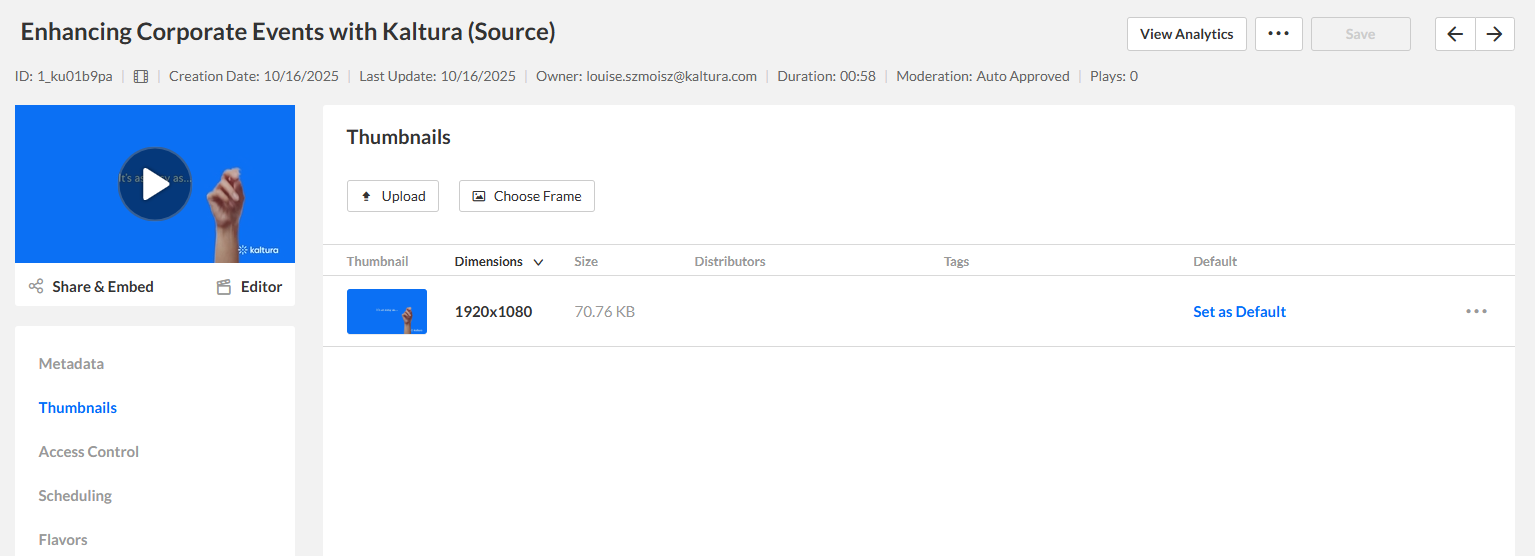Click Moderation: Auto Approved text
Image resolution: width=1535 pixels, height=556 pixels.
click(983, 76)
